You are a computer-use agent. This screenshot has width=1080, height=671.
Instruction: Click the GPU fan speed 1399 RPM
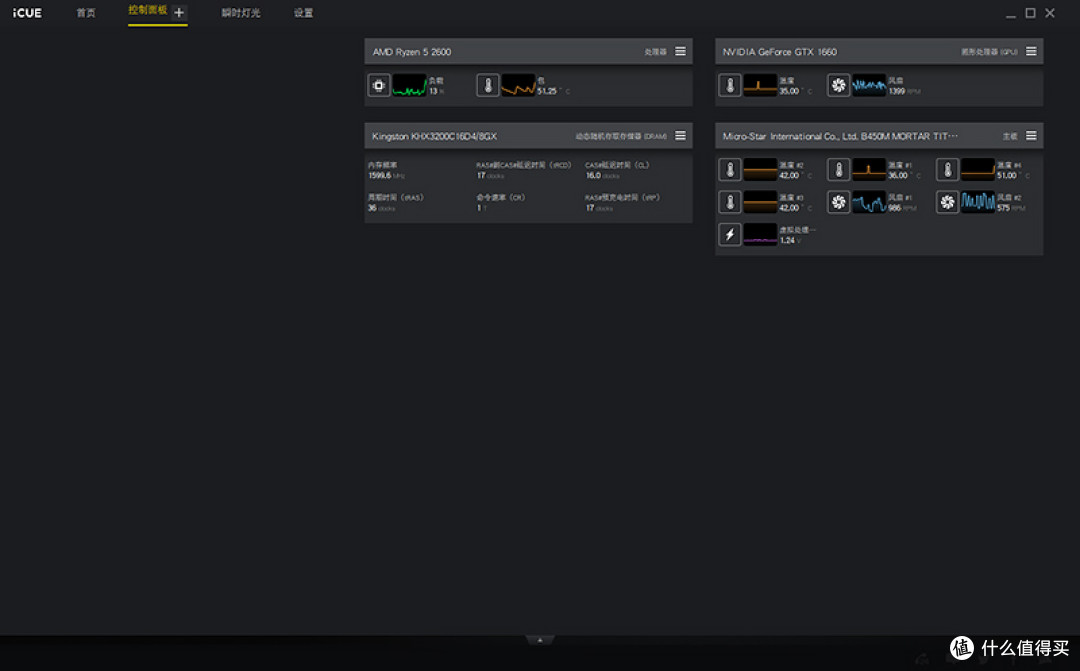(x=904, y=91)
